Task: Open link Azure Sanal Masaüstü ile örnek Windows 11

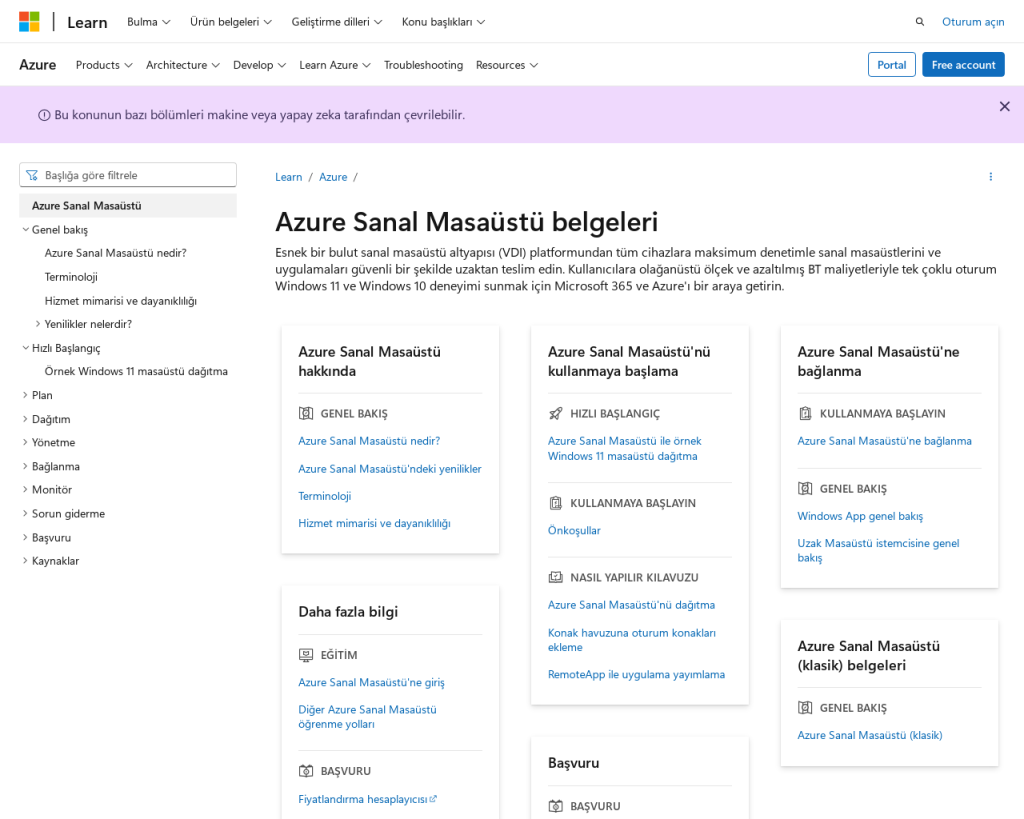Action: pyautogui.click(x=624, y=449)
